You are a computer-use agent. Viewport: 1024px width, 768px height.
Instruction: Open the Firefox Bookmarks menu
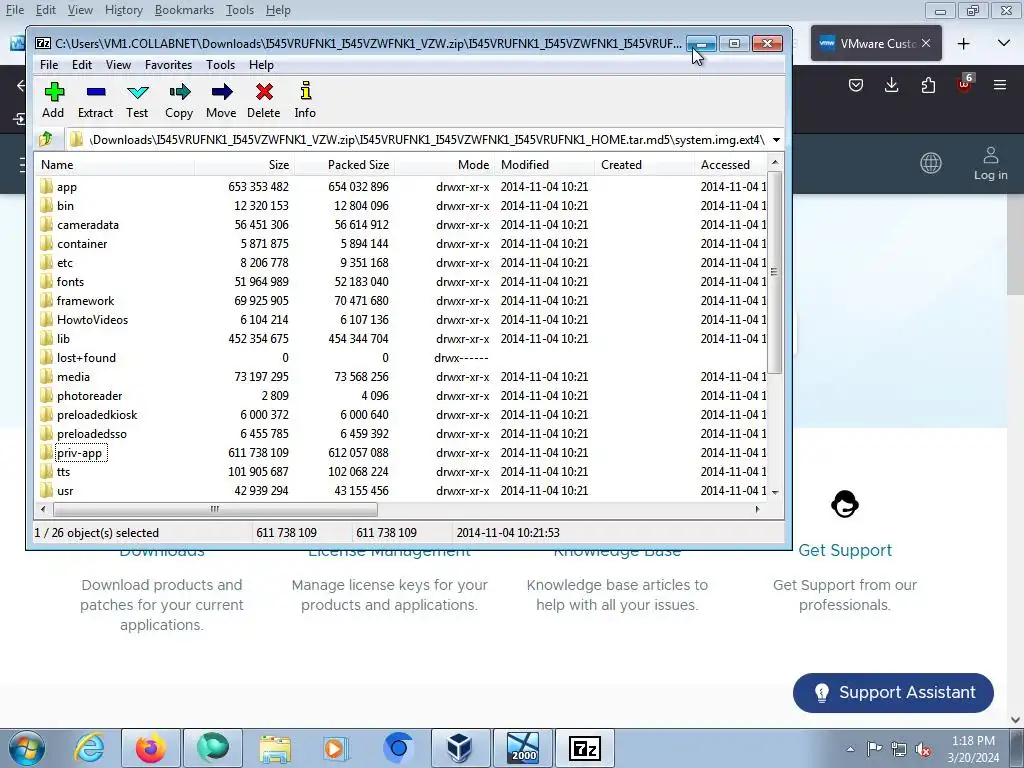coord(184,10)
